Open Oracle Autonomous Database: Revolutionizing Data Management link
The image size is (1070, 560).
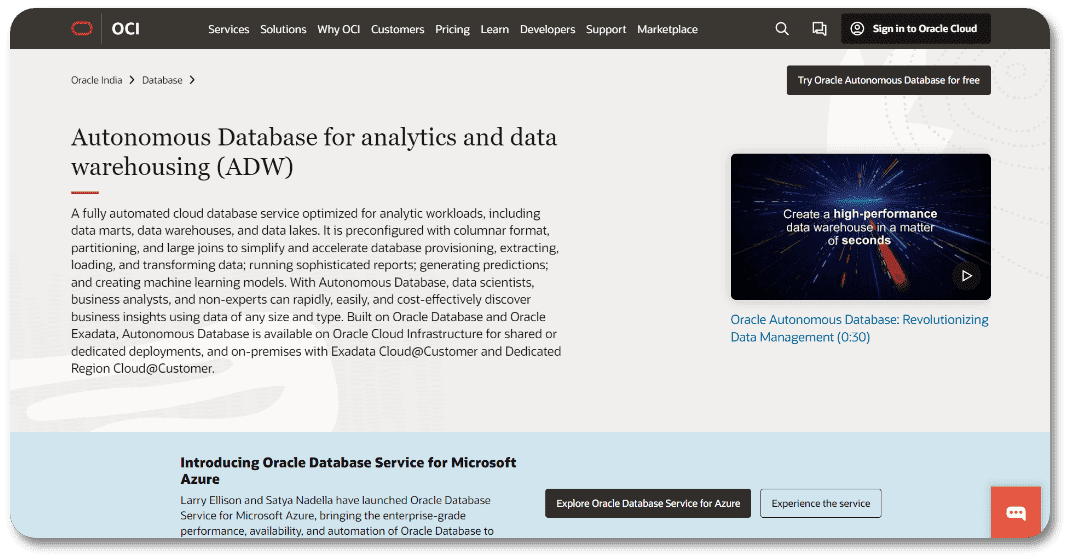tap(860, 328)
